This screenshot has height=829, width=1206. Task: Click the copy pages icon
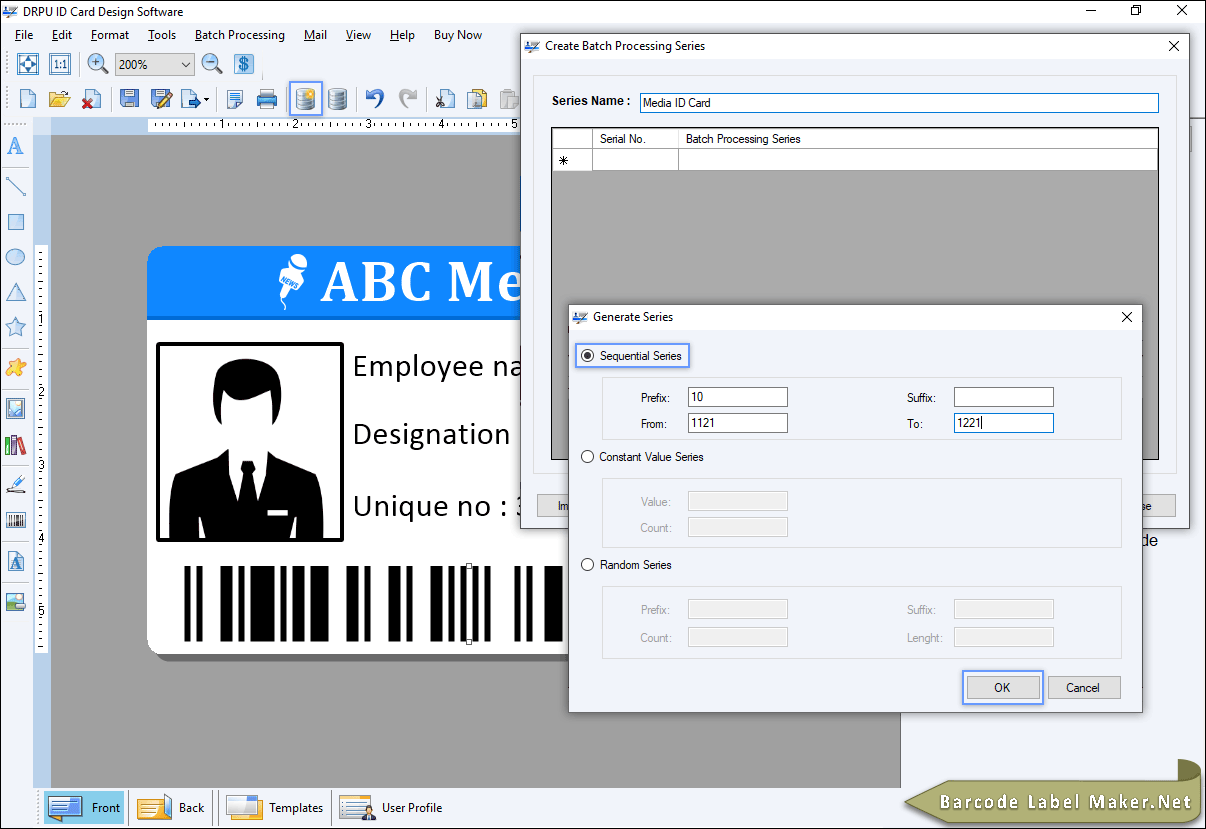(x=477, y=99)
